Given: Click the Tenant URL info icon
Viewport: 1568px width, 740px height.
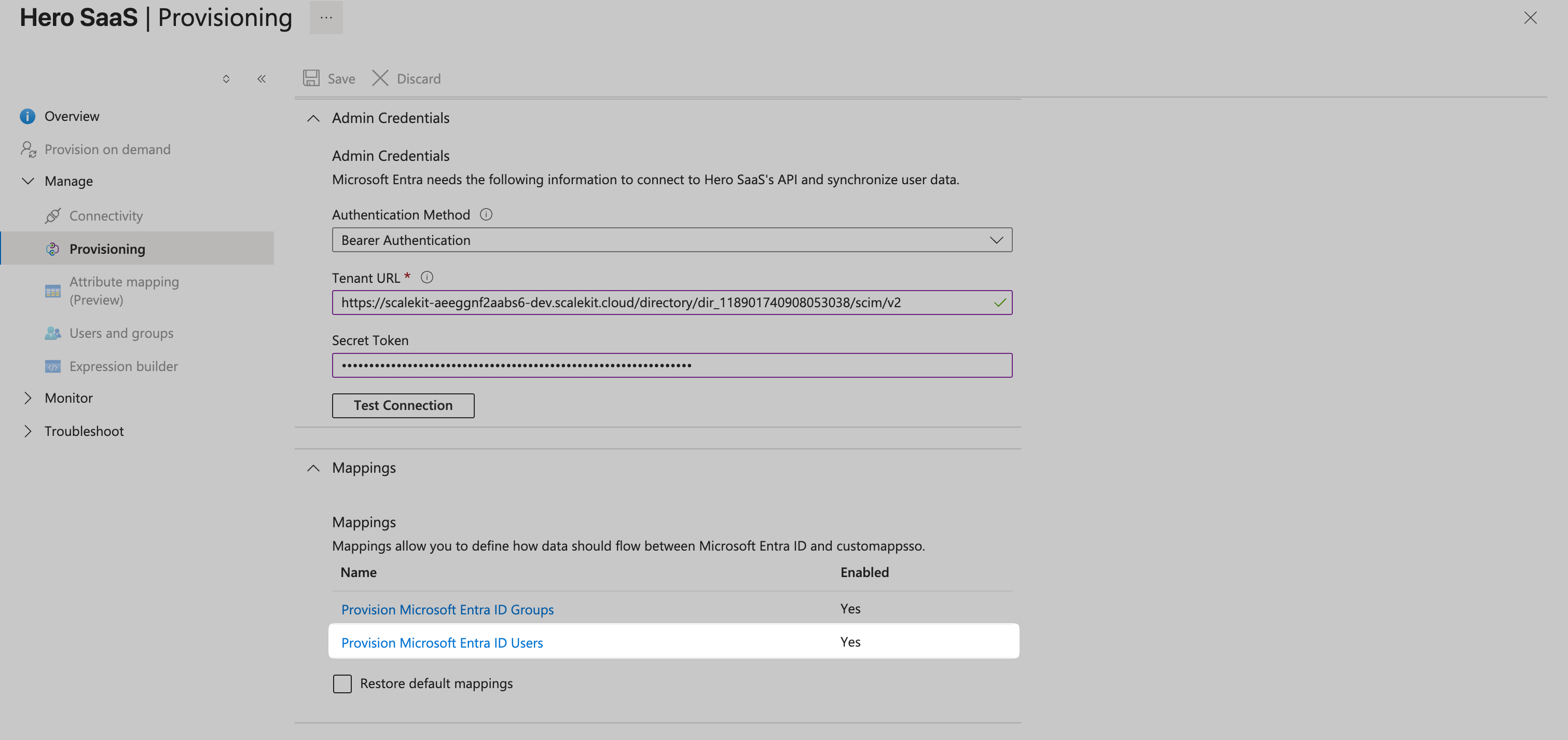Looking at the screenshot, I should point(427,277).
